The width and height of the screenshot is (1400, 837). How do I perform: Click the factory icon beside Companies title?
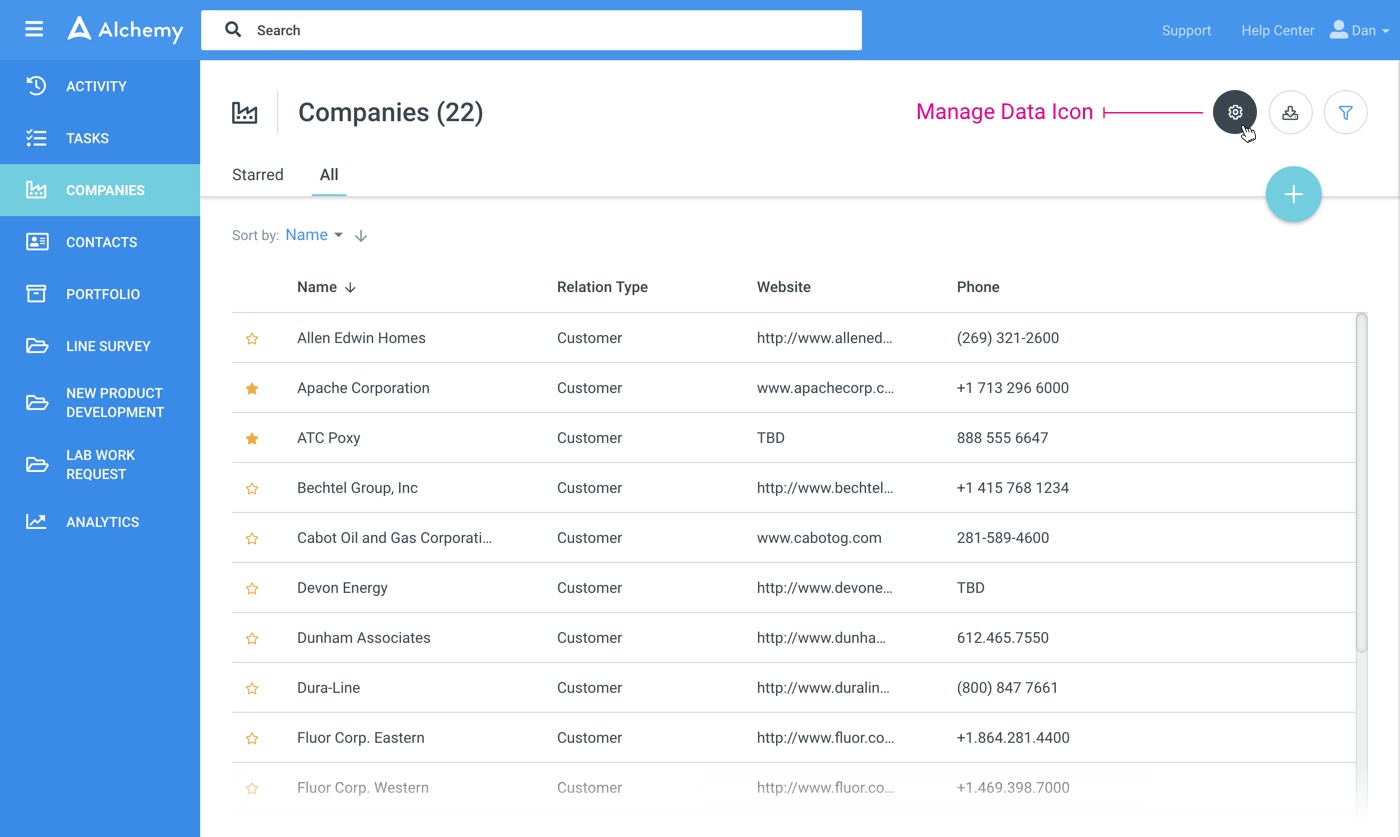click(x=244, y=112)
